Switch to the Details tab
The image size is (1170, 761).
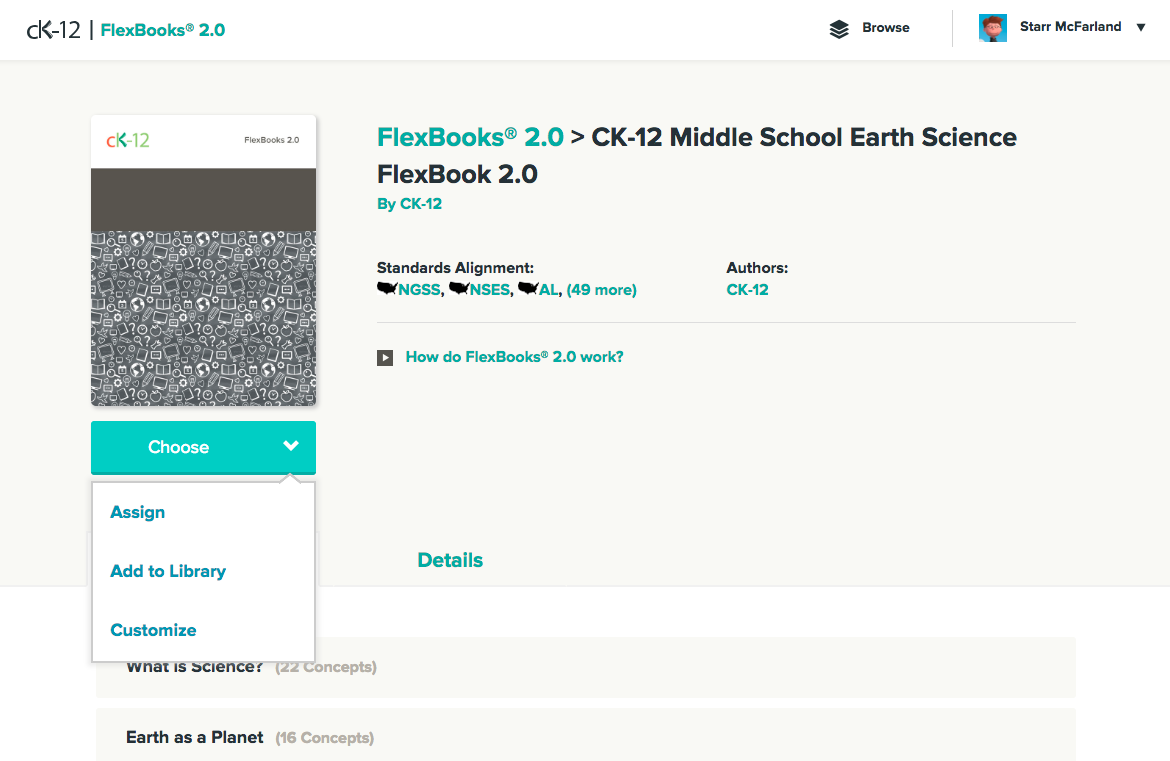[450, 560]
